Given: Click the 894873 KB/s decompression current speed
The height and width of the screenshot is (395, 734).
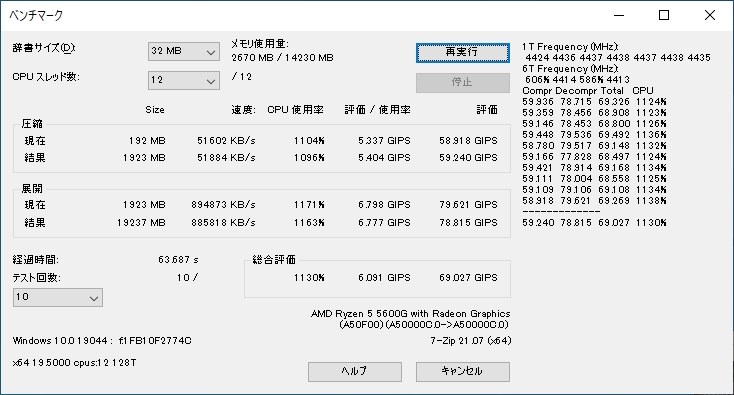Looking at the screenshot, I should [x=223, y=205].
